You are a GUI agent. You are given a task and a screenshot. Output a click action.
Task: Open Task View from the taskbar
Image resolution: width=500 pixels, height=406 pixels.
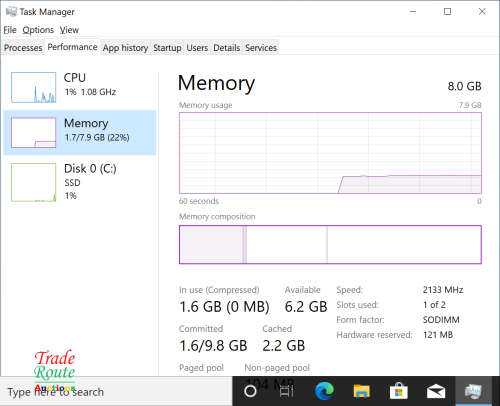(x=286, y=391)
